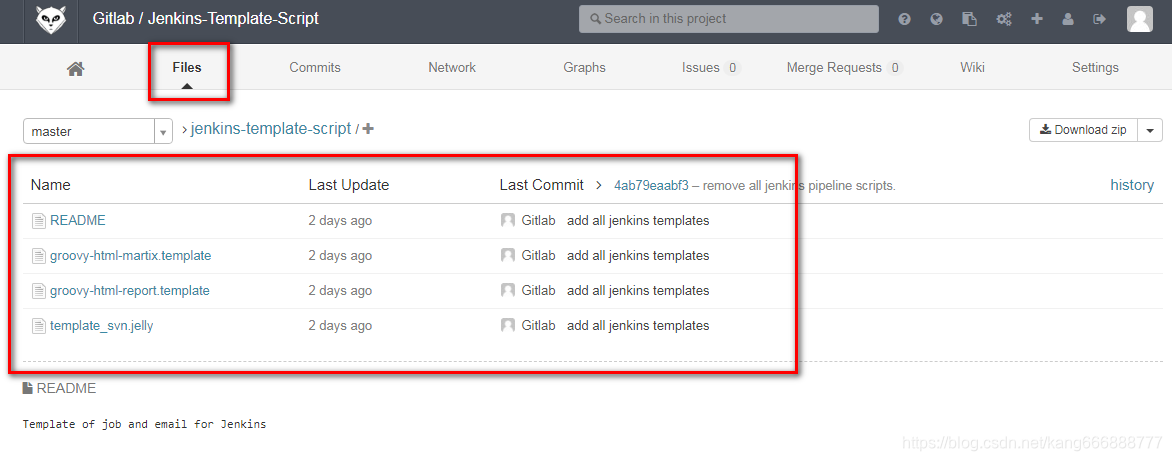Open groovy-html-martix.template file
The width and height of the screenshot is (1172, 461).
tap(131, 256)
